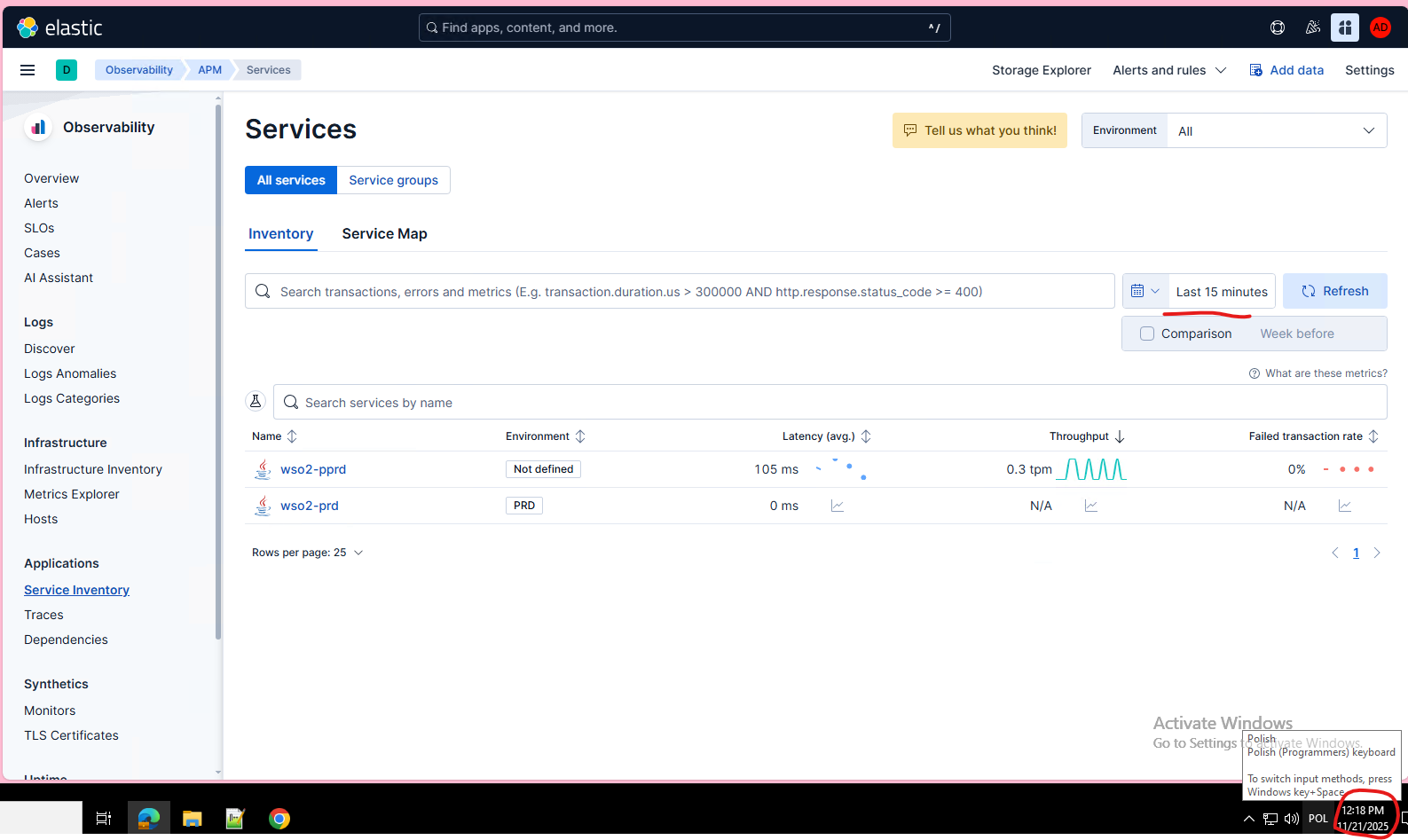The height and width of the screenshot is (840, 1408).
Task: Sort the table by Name column
Action: pos(275,436)
